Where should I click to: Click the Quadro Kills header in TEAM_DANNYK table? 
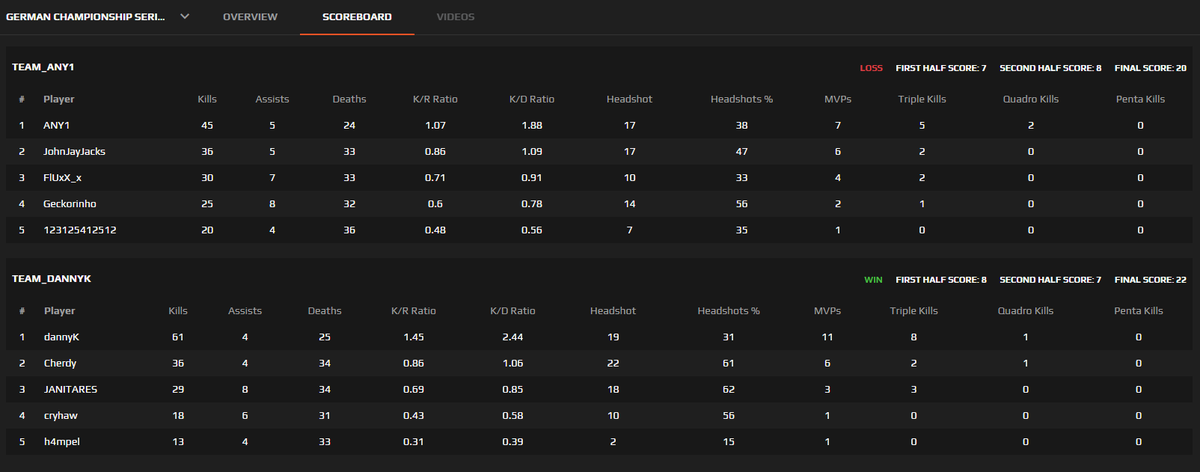tap(1026, 312)
